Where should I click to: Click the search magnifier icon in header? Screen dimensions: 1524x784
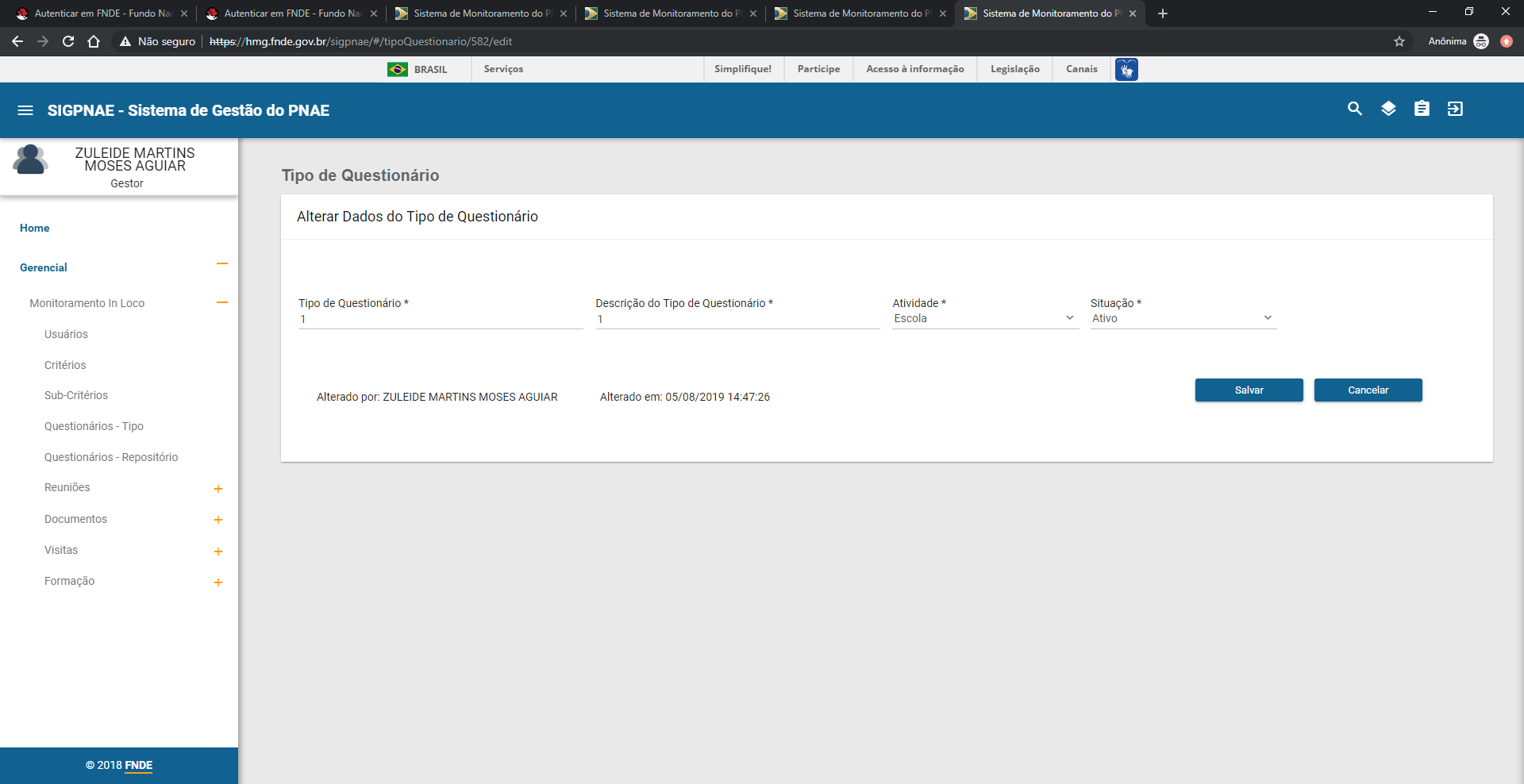coord(1354,109)
